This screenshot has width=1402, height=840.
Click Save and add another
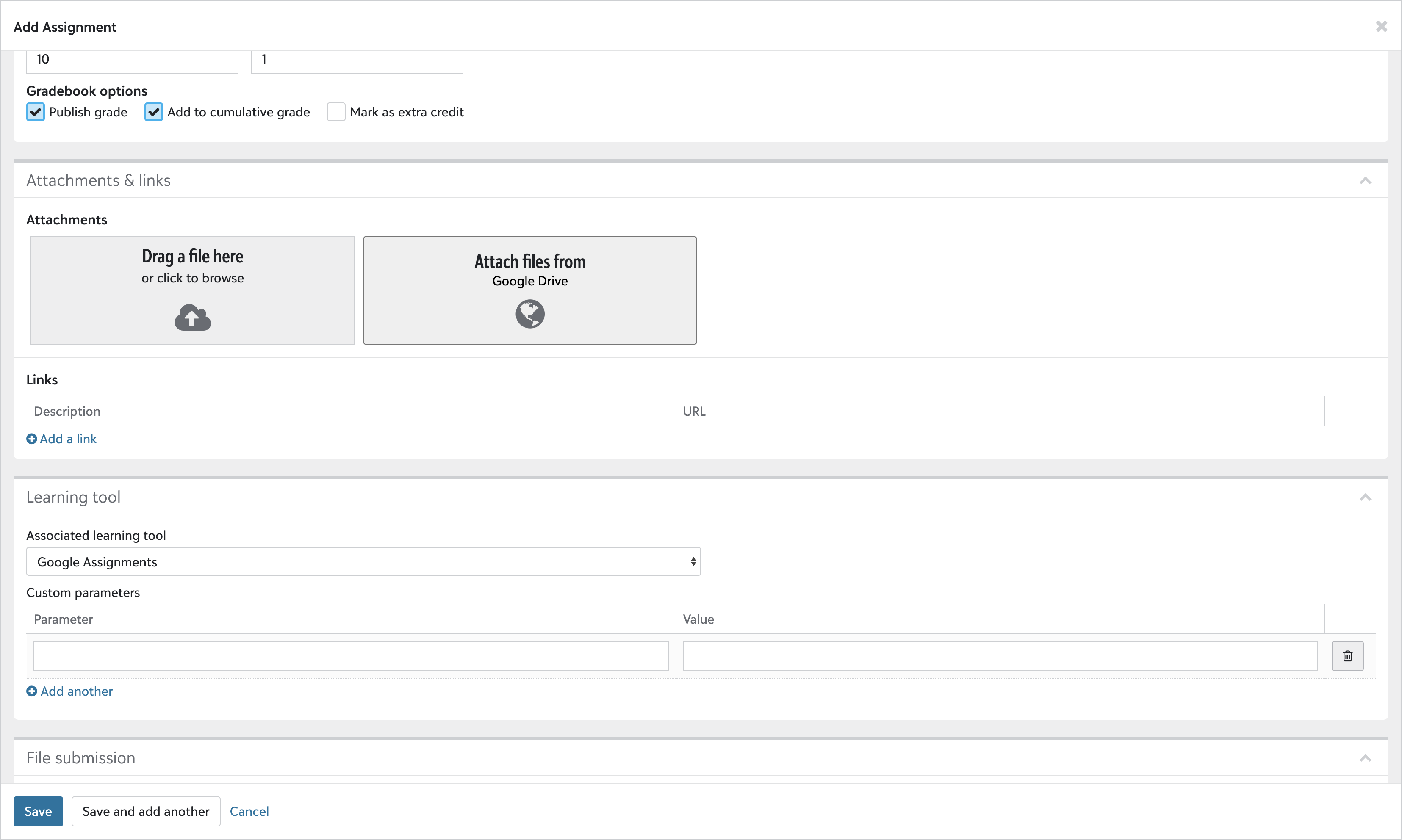[146, 811]
